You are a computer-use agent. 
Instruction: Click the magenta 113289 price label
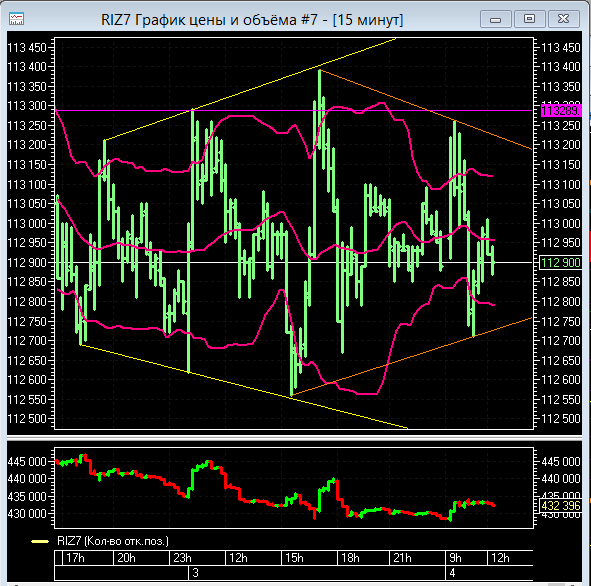point(561,110)
